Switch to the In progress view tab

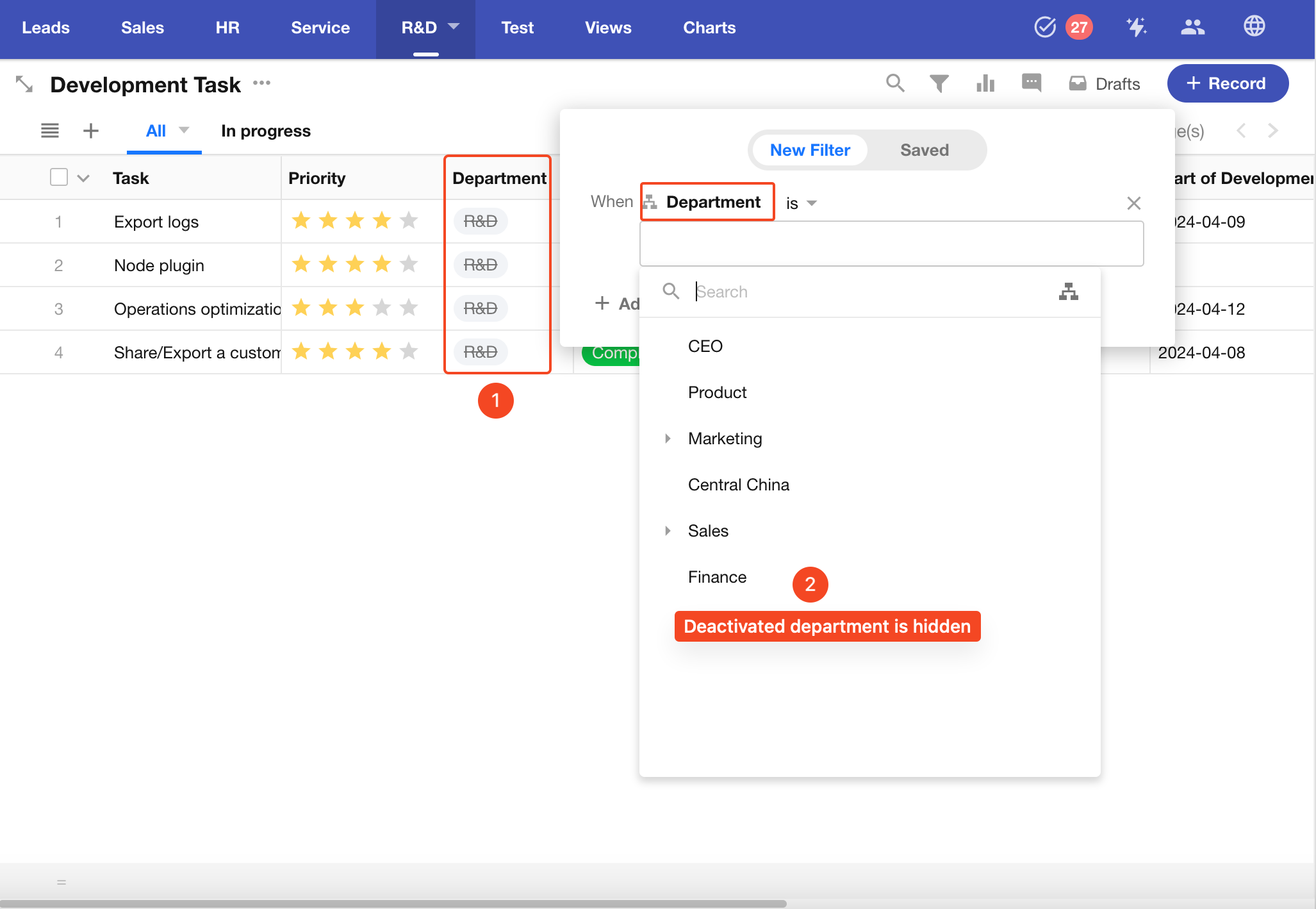click(x=265, y=131)
